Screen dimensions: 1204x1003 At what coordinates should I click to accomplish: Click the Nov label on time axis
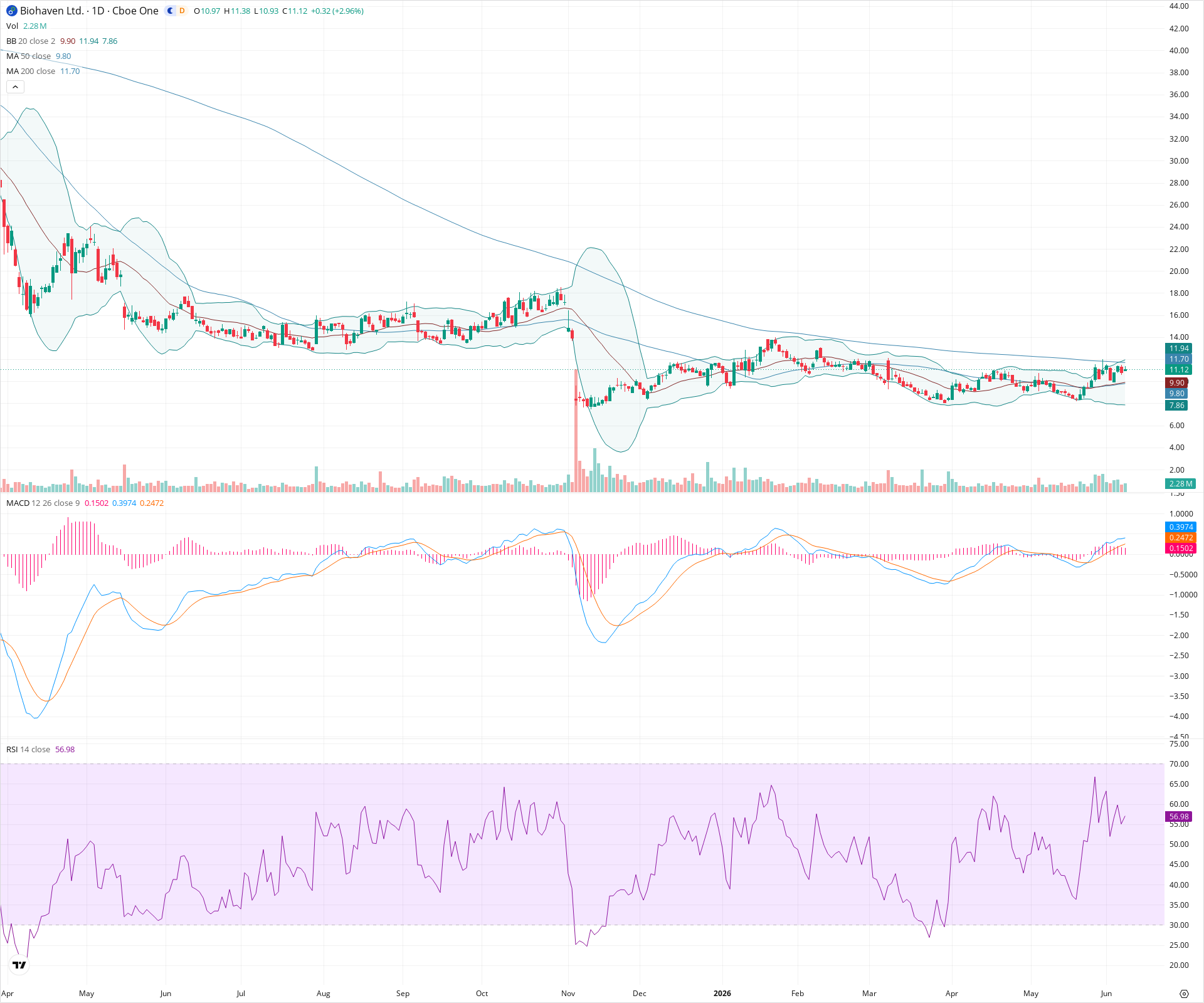568,994
